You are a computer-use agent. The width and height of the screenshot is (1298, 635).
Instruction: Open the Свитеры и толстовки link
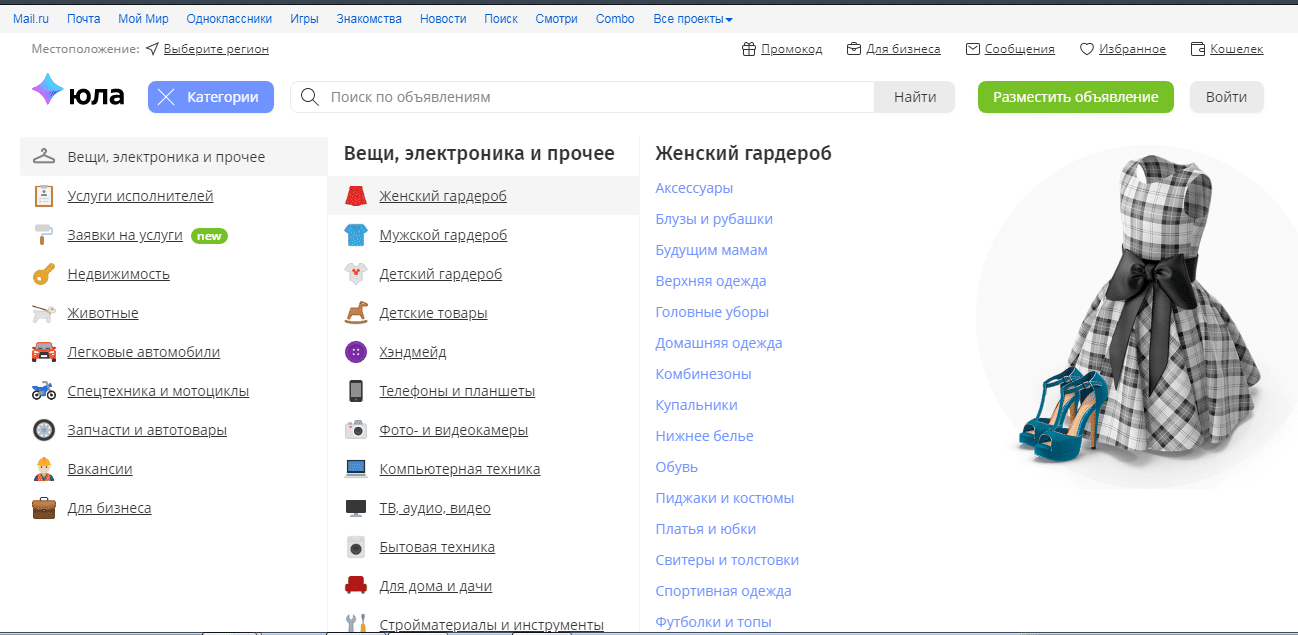click(x=727, y=560)
